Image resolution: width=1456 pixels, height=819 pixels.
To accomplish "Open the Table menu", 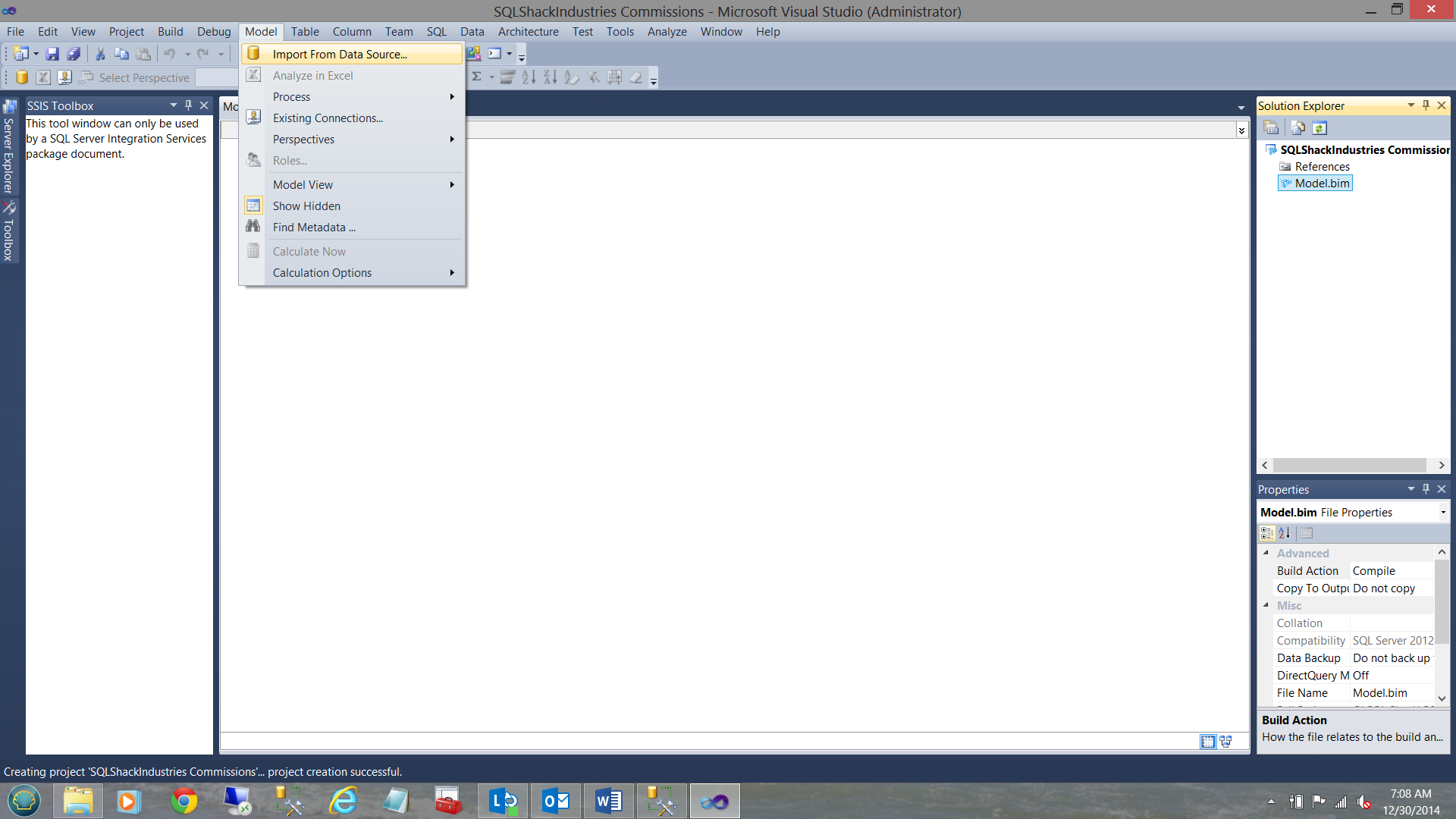I will click(305, 32).
